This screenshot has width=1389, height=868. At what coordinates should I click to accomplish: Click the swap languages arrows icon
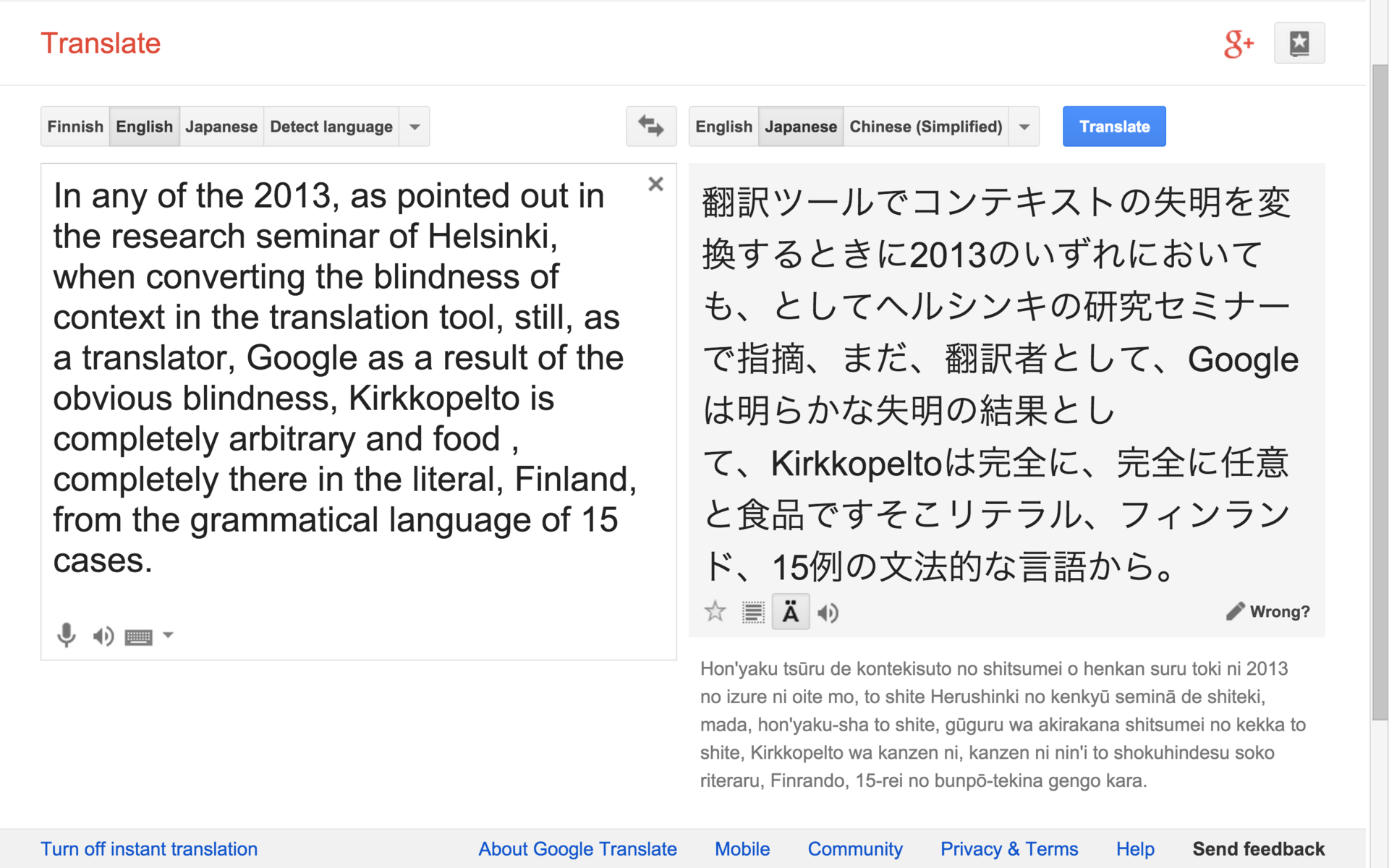point(650,127)
